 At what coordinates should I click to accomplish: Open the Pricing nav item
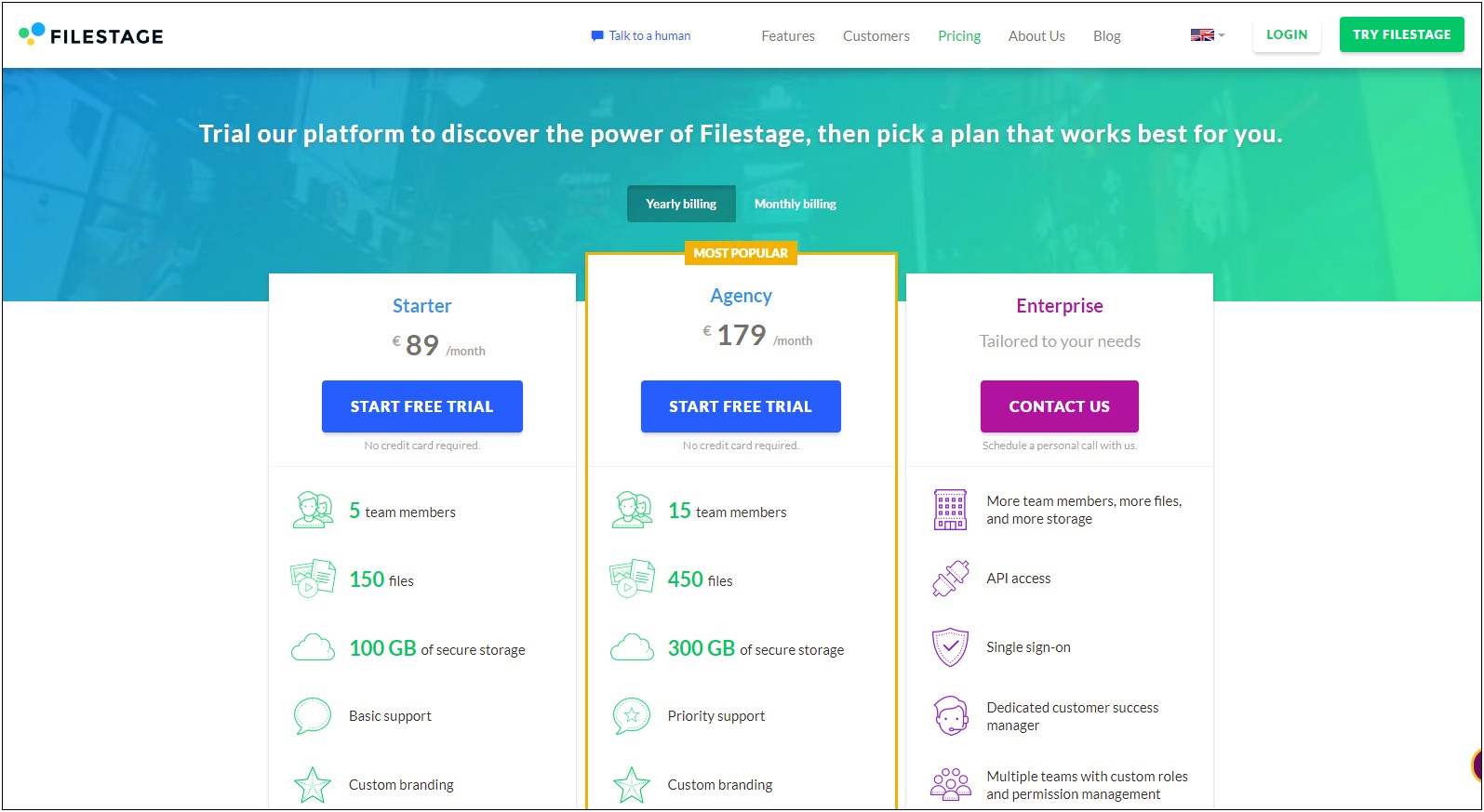coord(959,36)
